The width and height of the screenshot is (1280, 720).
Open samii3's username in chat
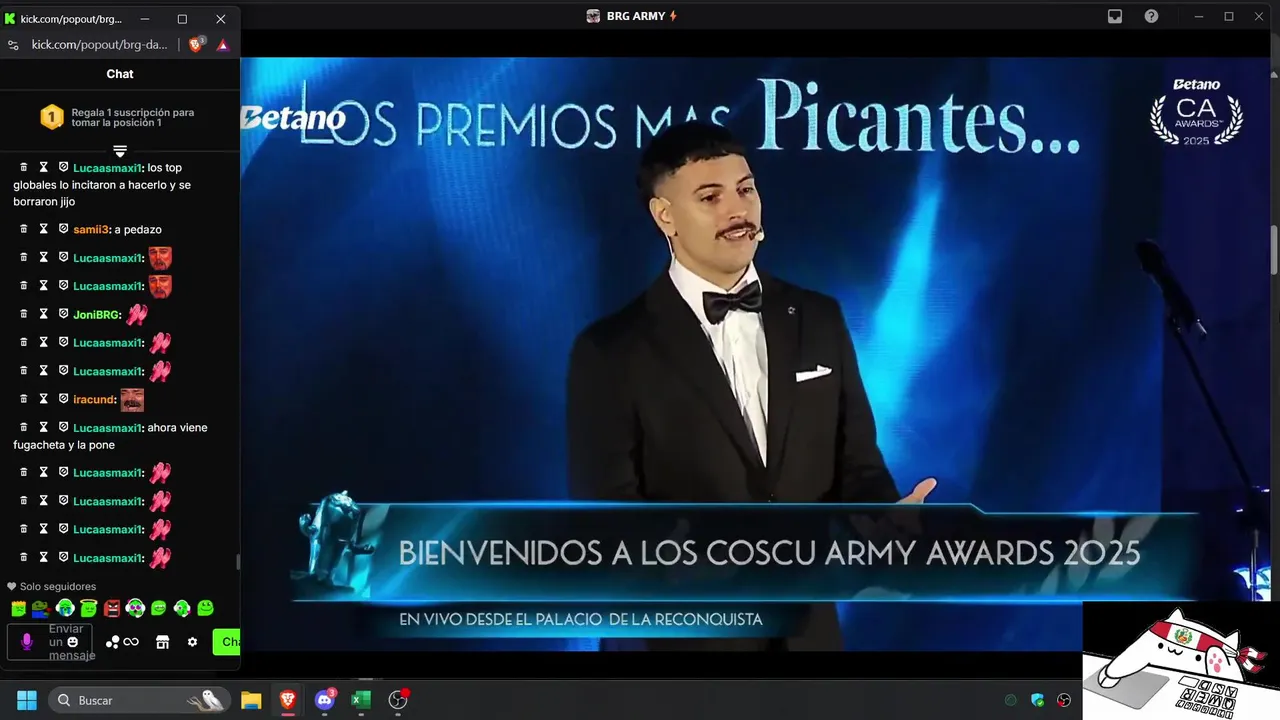(91, 230)
